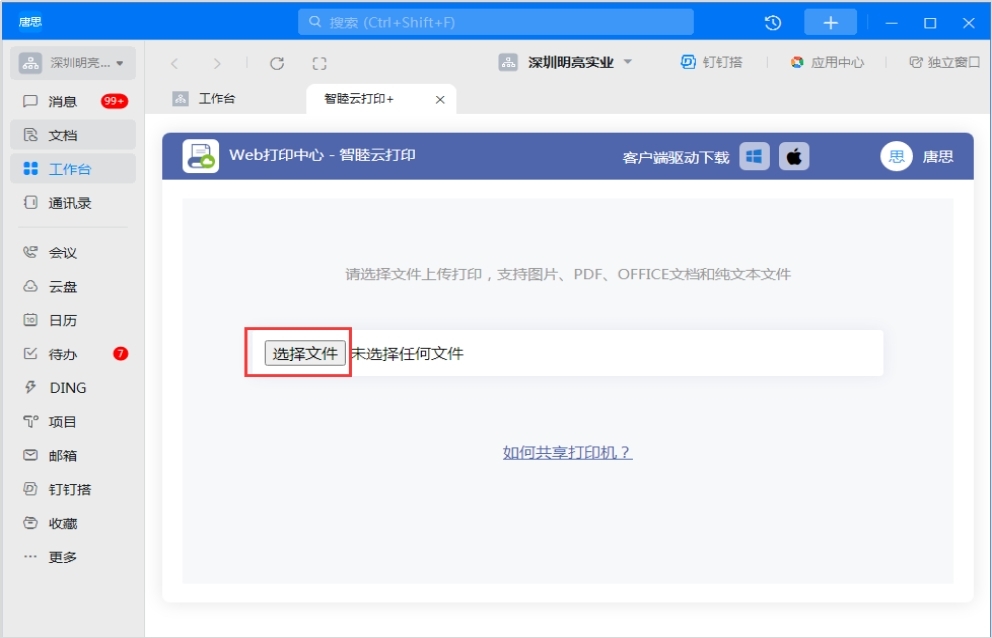992x638 pixels.
Task: Open 邮箱 in the sidebar
Action: (x=73, y=456)
